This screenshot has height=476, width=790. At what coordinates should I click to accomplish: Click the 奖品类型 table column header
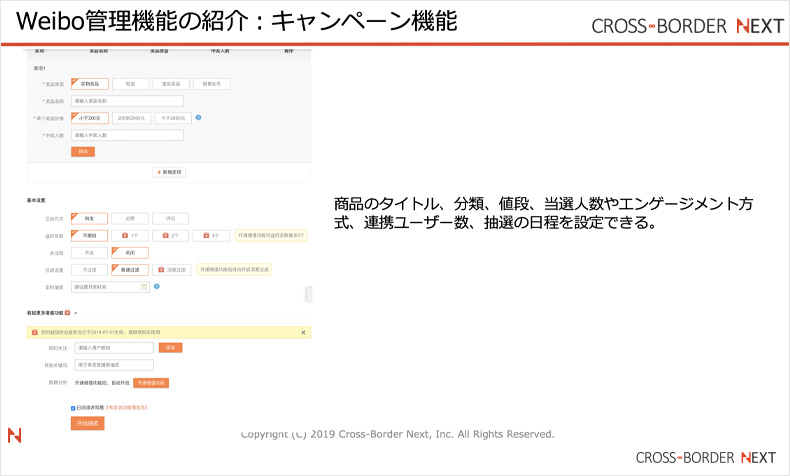point(159,51)
